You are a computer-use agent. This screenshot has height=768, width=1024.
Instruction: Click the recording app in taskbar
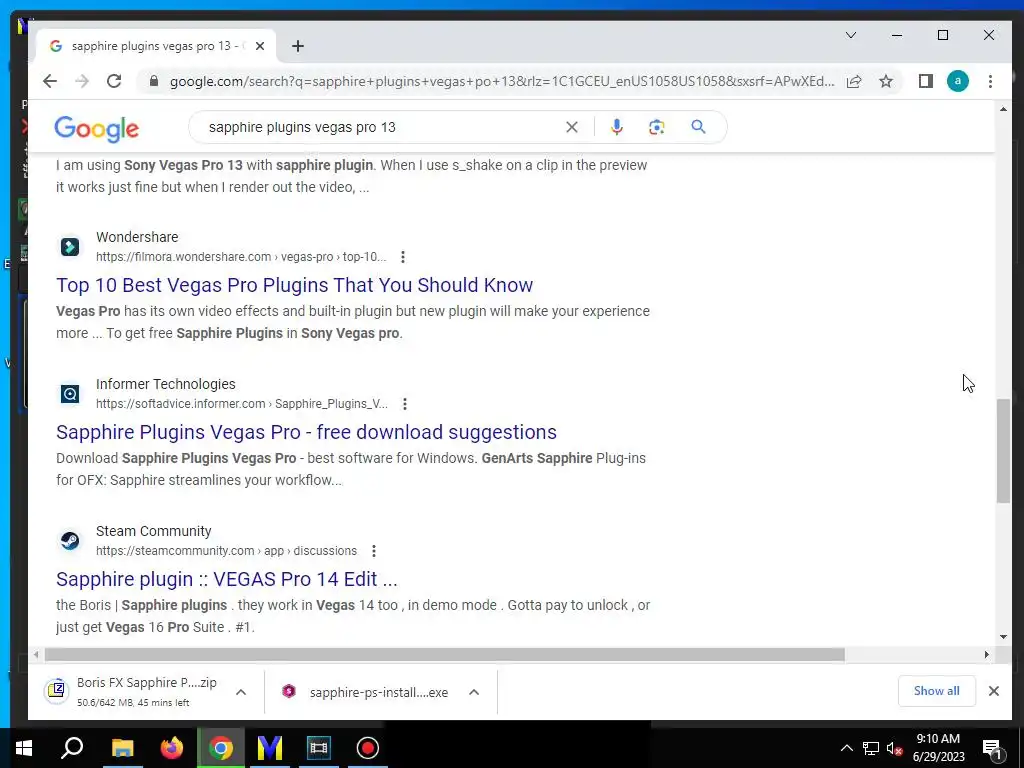(x=368, y=748)
